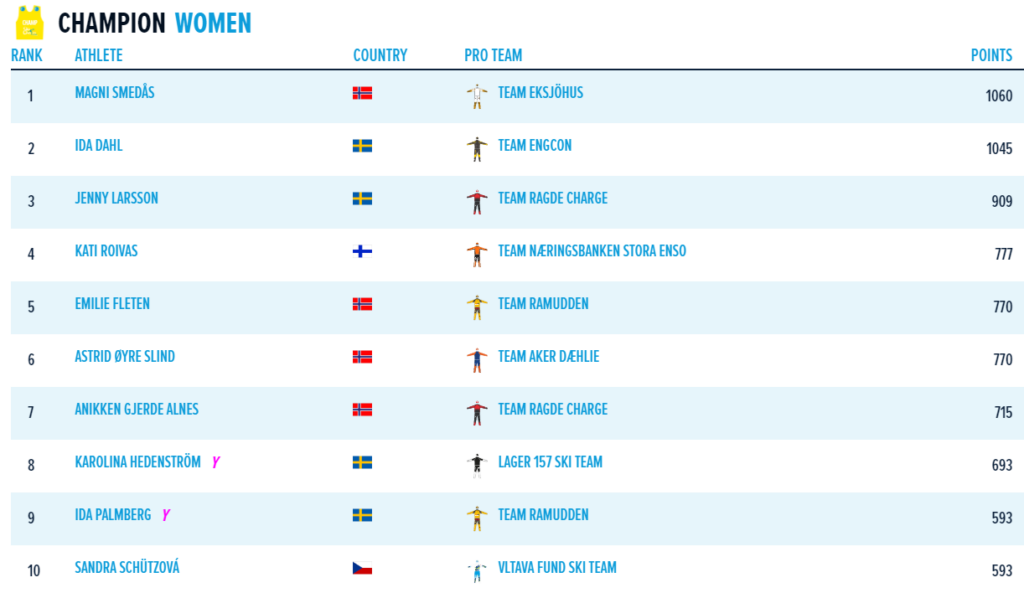1024x593 pixels.
Task: Open Ida Dahl's athlete profile
Action: click(99, 146)
